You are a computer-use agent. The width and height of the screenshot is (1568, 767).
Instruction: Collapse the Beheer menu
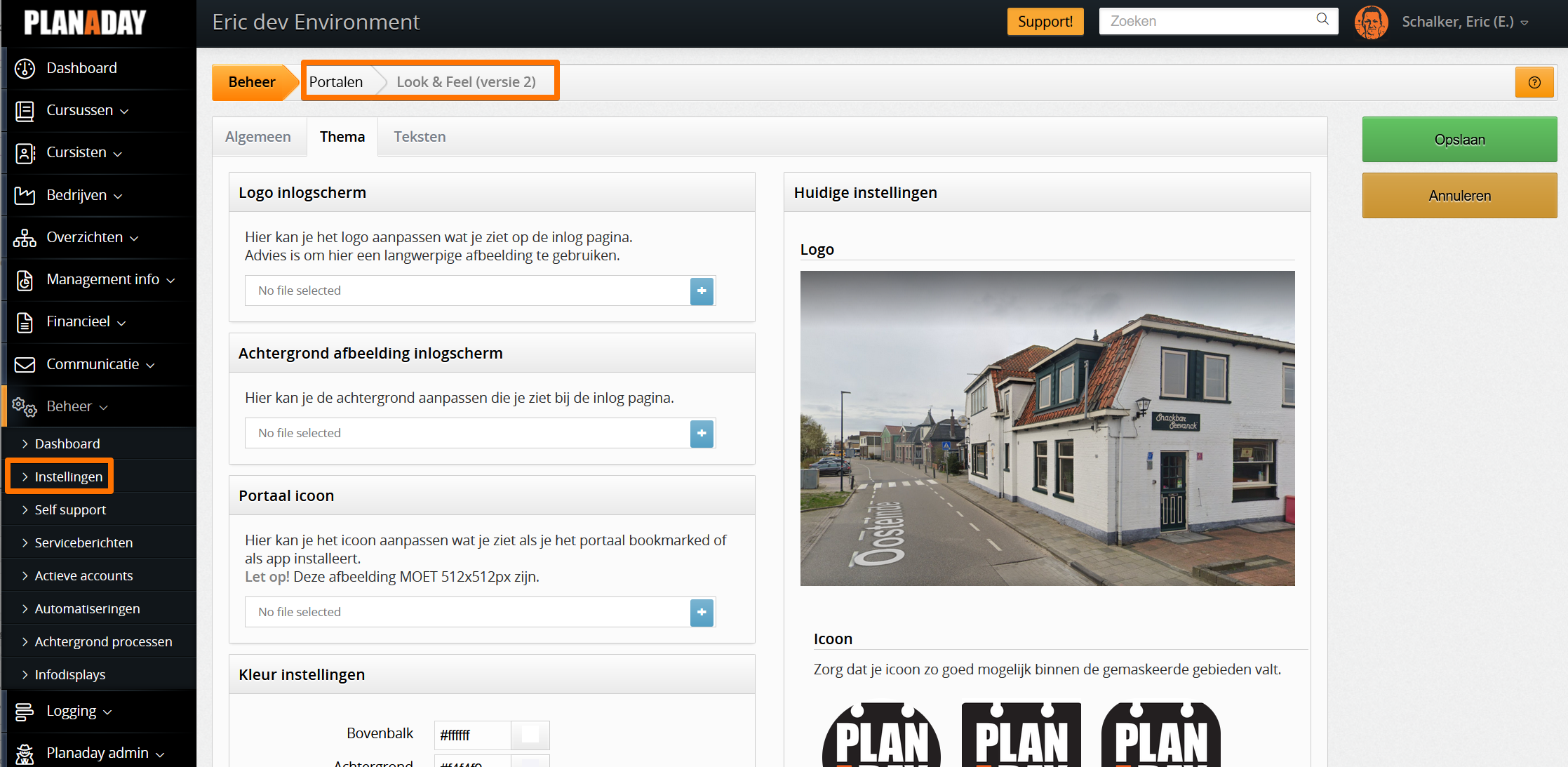(103, 408)
